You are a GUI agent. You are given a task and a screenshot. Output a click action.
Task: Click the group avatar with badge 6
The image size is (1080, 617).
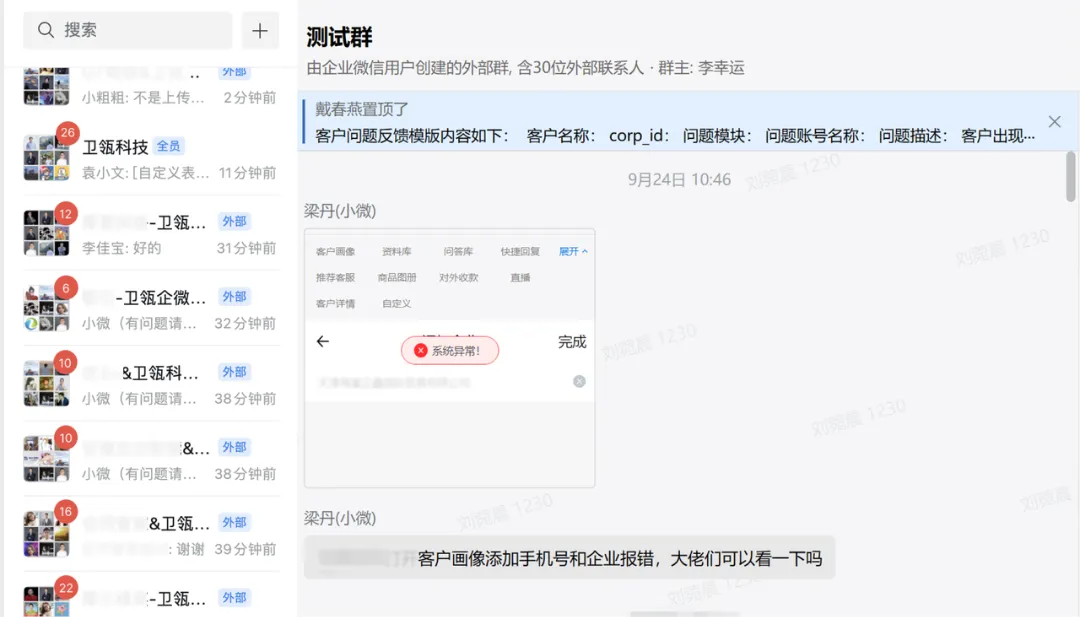click(46, 308)
